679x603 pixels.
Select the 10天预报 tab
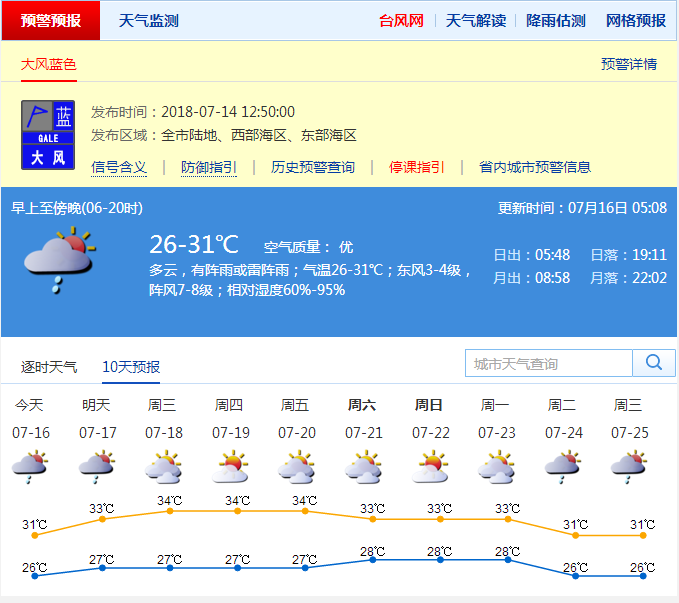(x=131, y=367)
